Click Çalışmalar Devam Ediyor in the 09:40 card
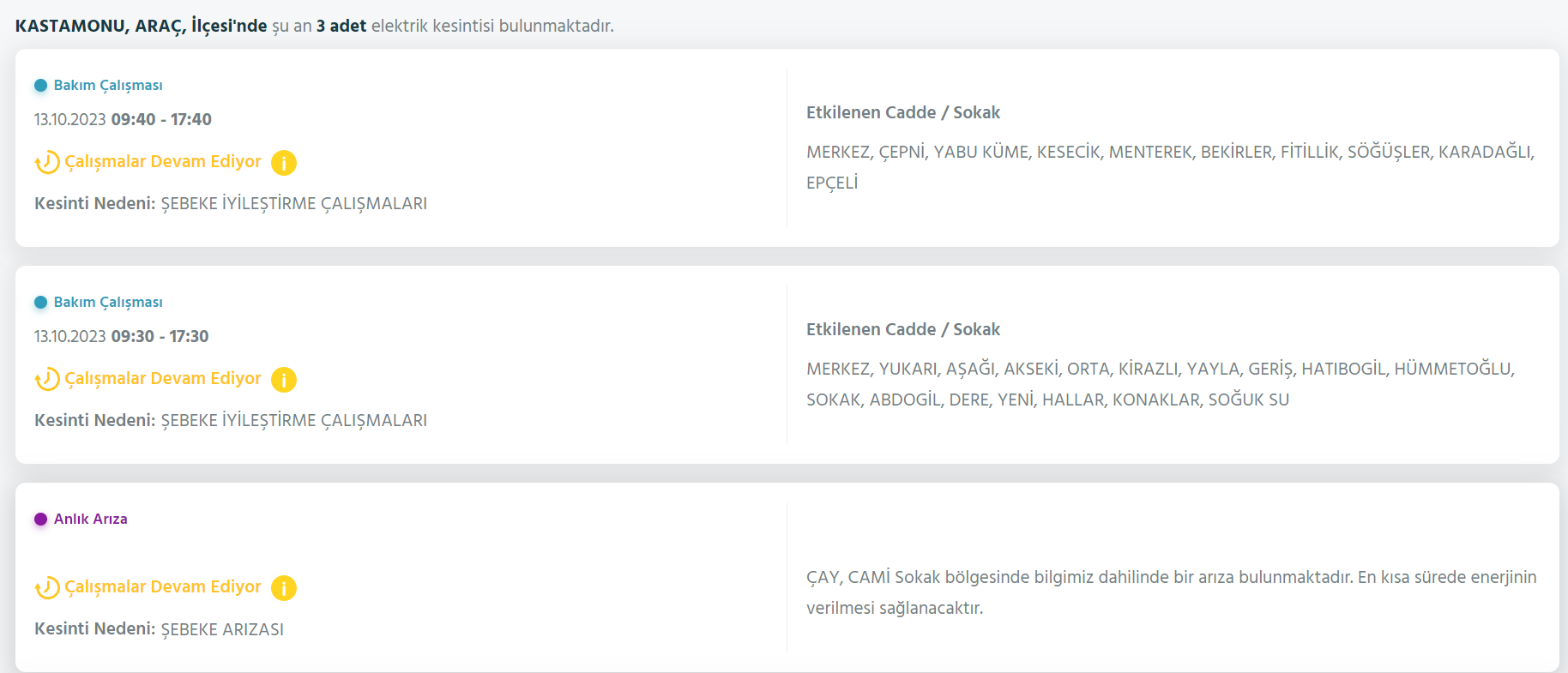Screen dimensions: 1568x673 pos(163,161)
